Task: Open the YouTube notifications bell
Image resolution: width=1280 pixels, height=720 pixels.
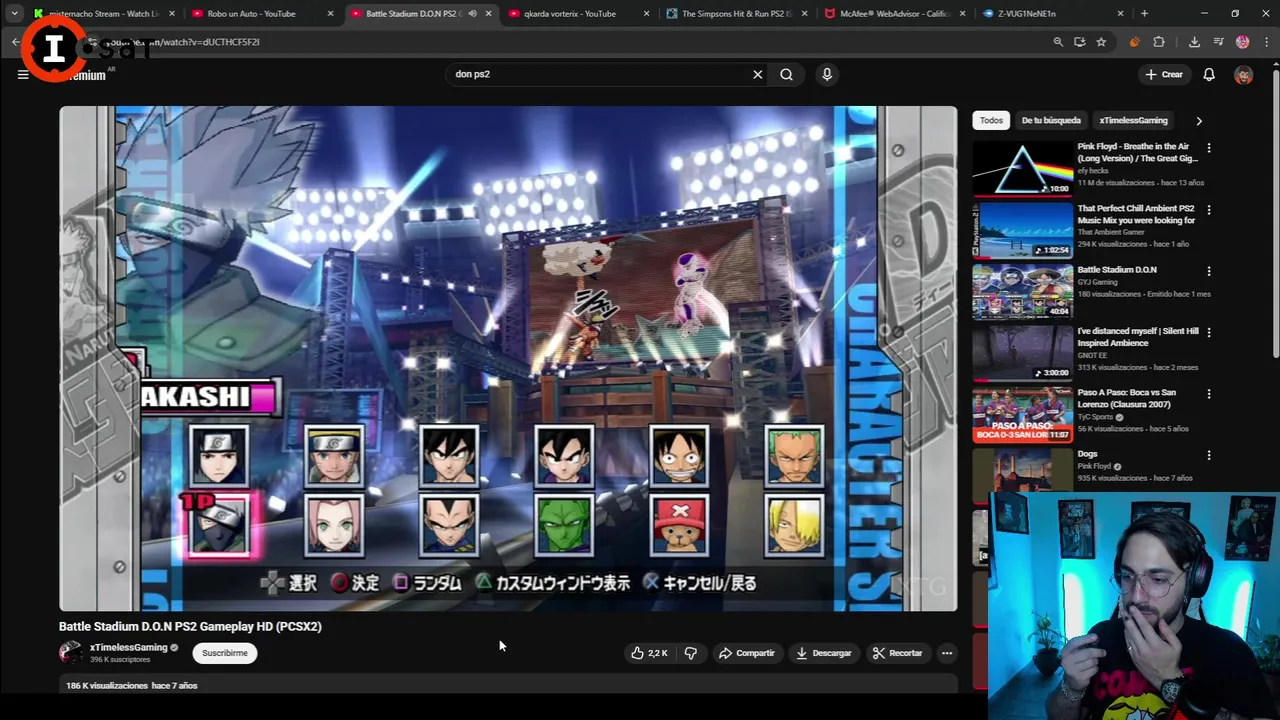Action: click(1209, 74)
